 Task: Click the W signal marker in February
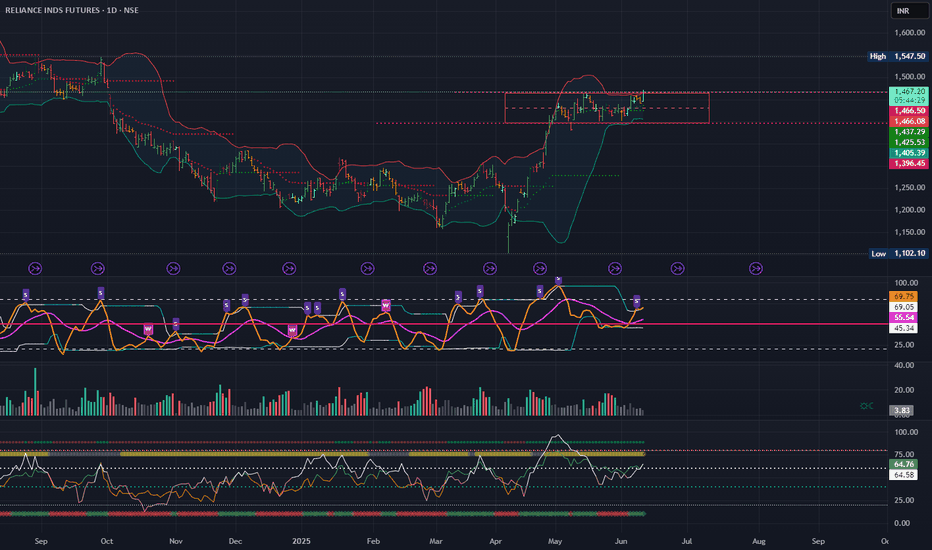(x=386, y=306)
